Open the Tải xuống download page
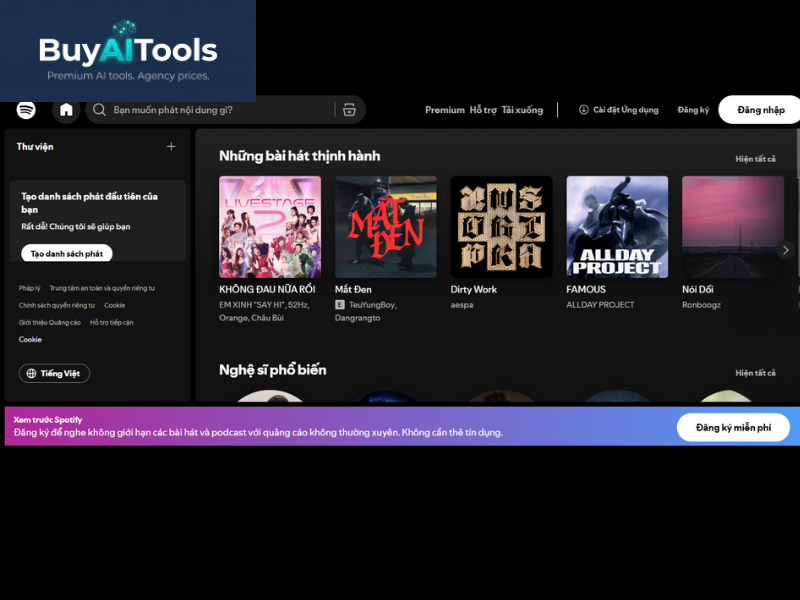This screenshot has height=600, width=800. coord(522,110)
